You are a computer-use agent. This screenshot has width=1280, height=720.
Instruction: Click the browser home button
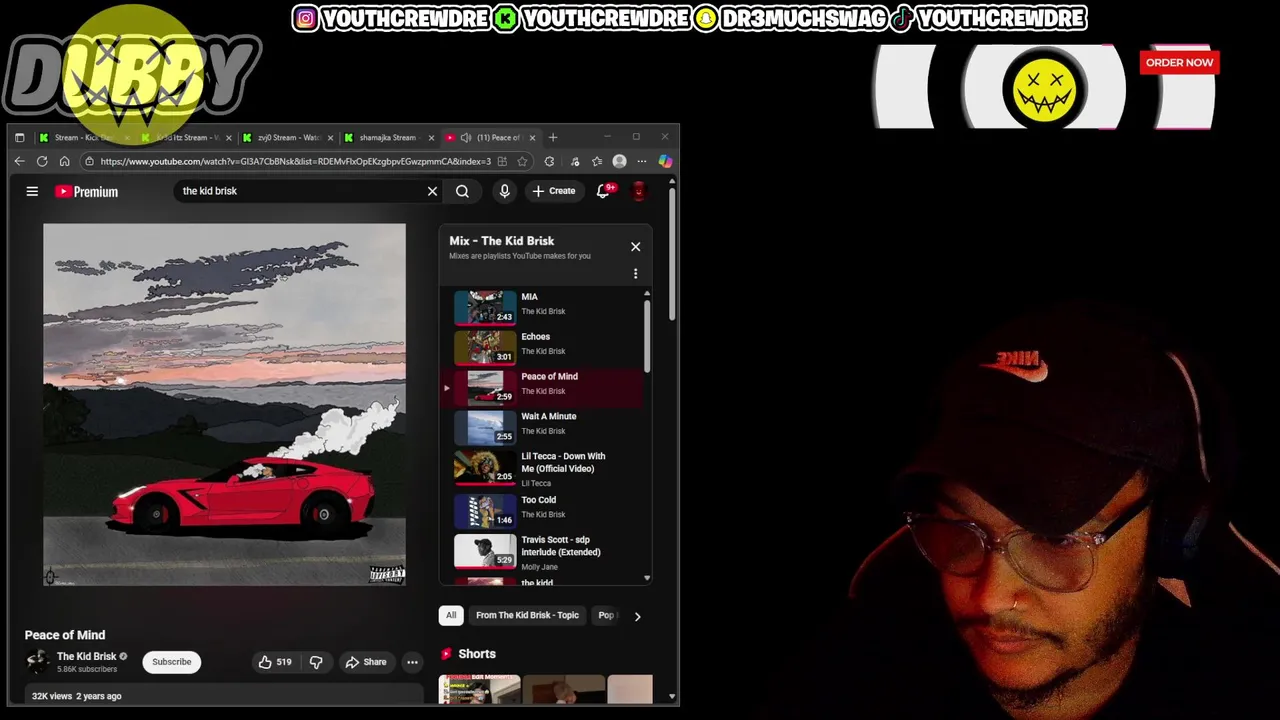point(65,161)
